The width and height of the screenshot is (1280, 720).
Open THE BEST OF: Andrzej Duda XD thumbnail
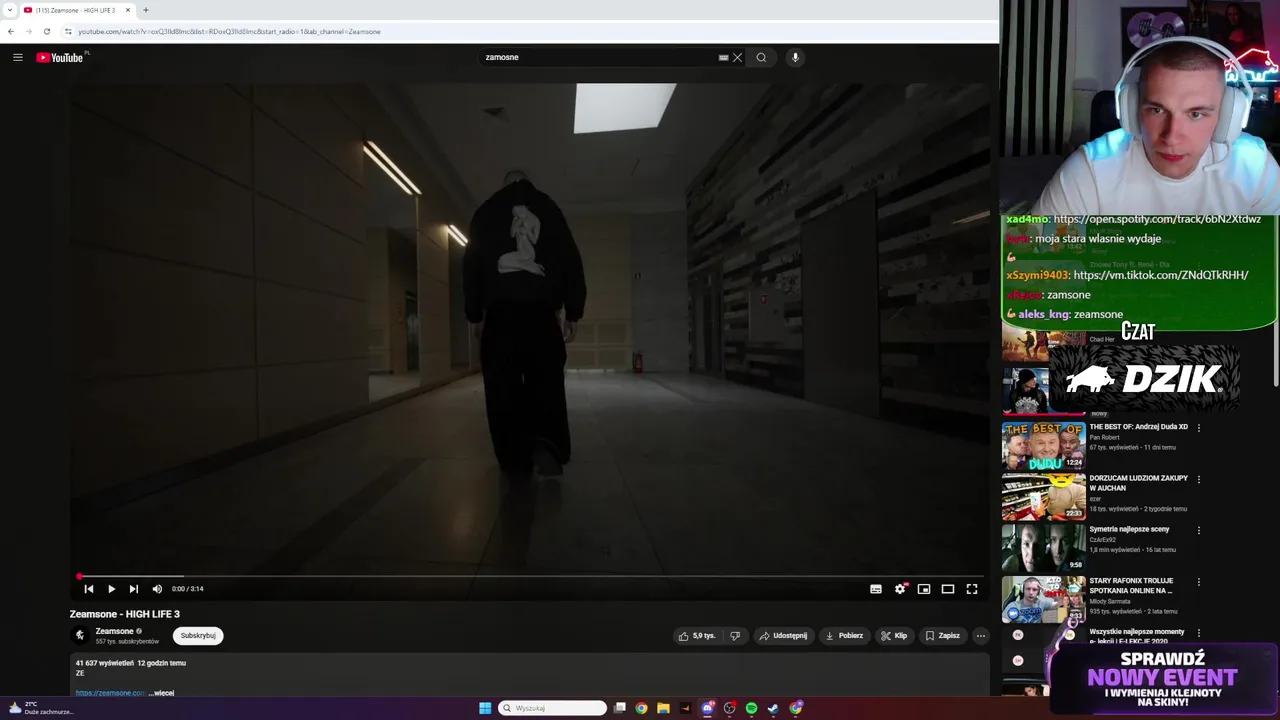[x=1043, y=445]
